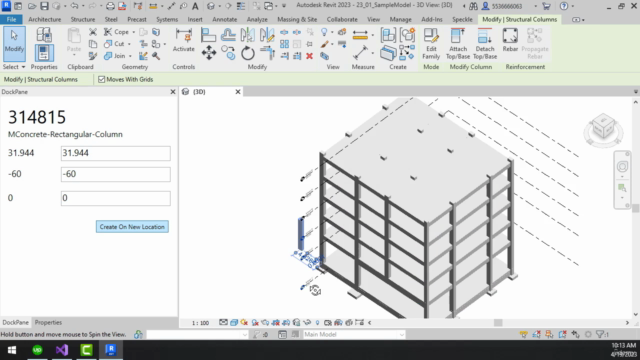
Task: Click the Print icon in quick access toolbar
Action: (x=110, y=6)
